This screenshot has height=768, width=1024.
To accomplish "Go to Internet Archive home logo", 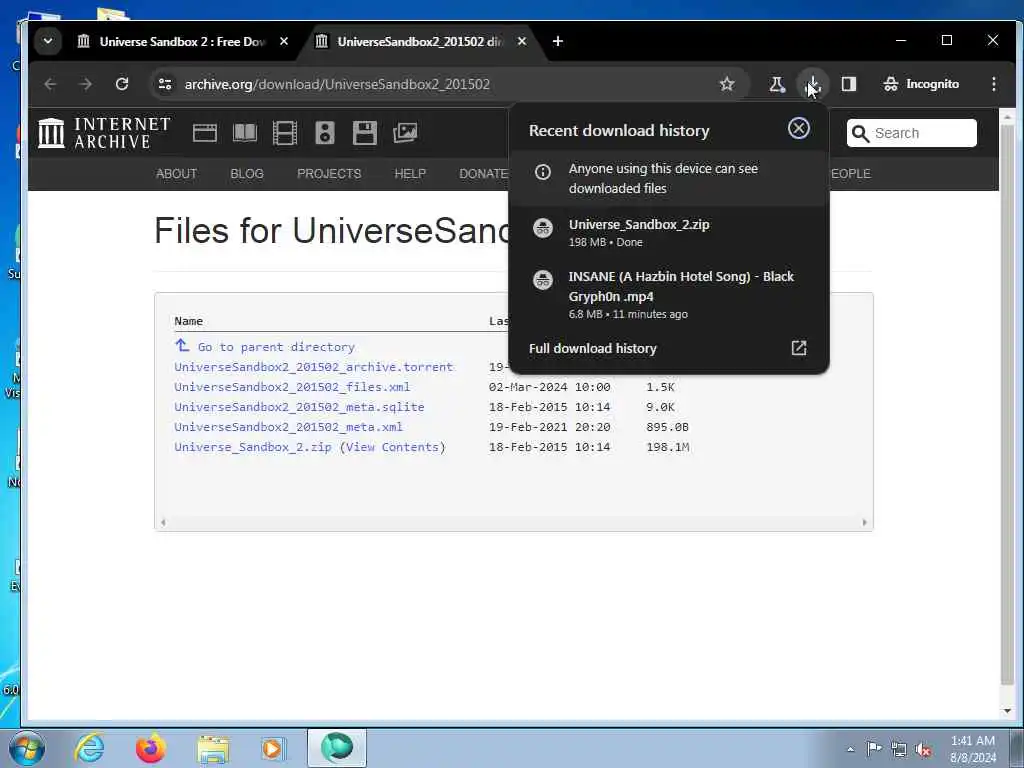I will coord(104,133).
